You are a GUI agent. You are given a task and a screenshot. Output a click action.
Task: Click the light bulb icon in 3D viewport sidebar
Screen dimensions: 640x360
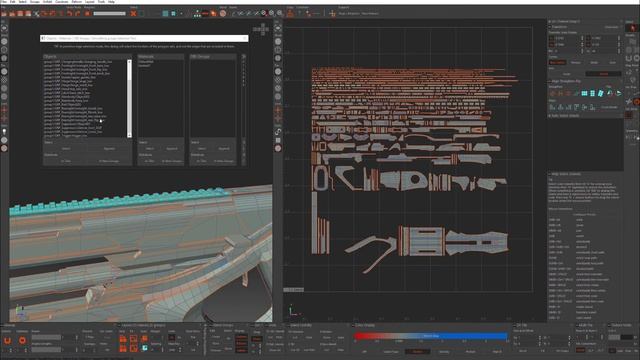(x=4, y=131)
